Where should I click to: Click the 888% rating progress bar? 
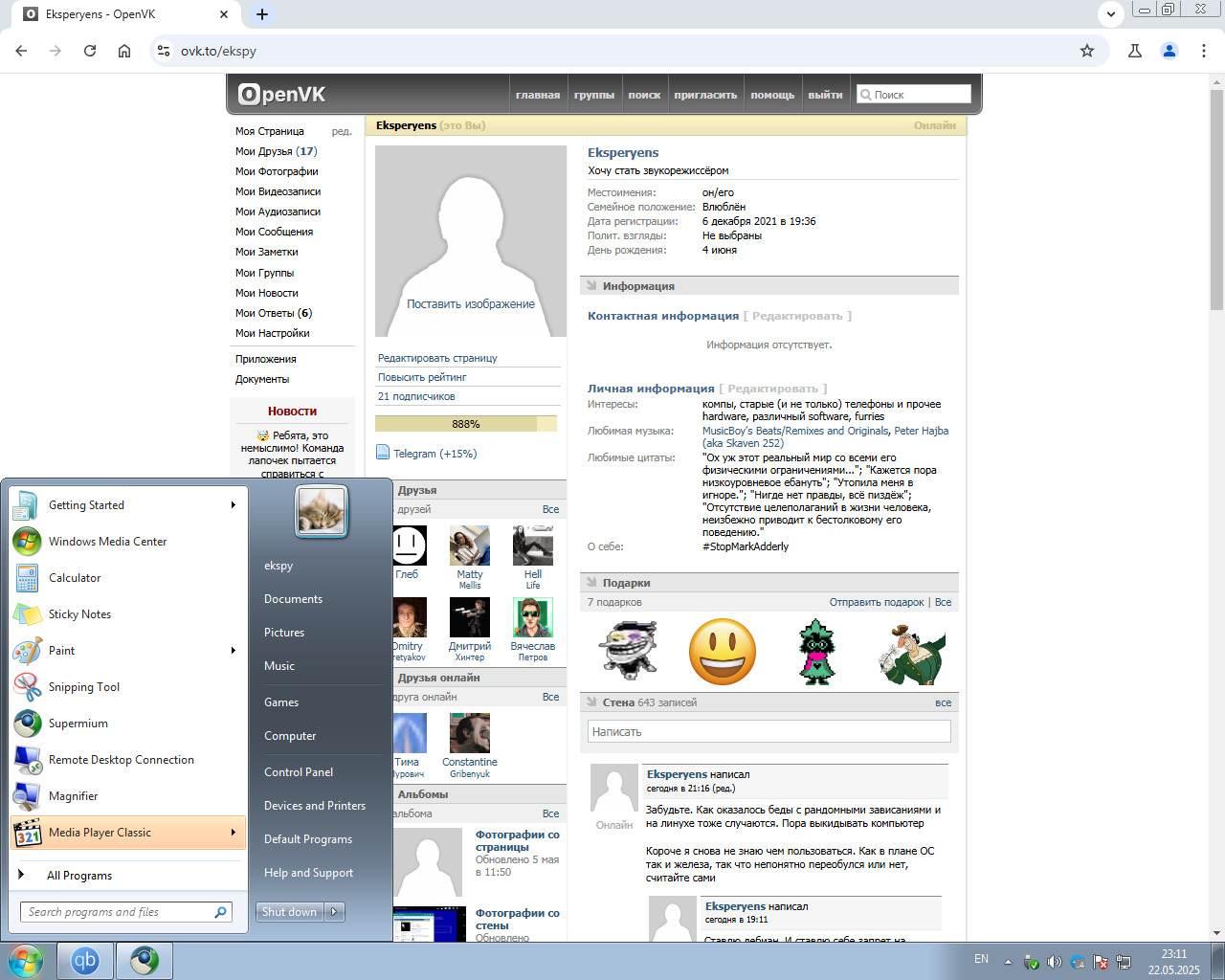(x=466, y=424)
